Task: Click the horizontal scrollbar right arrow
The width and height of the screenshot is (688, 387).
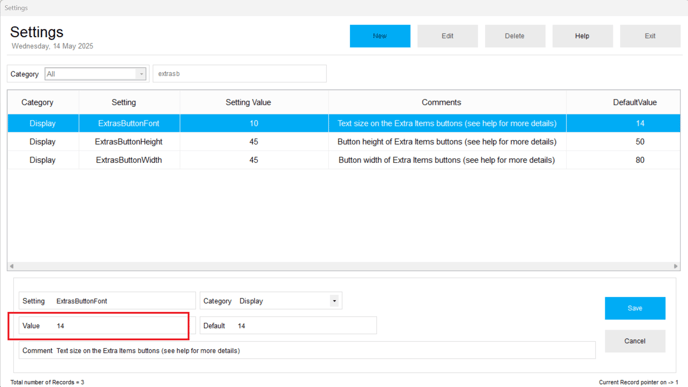Action: (x=676, y=266)
